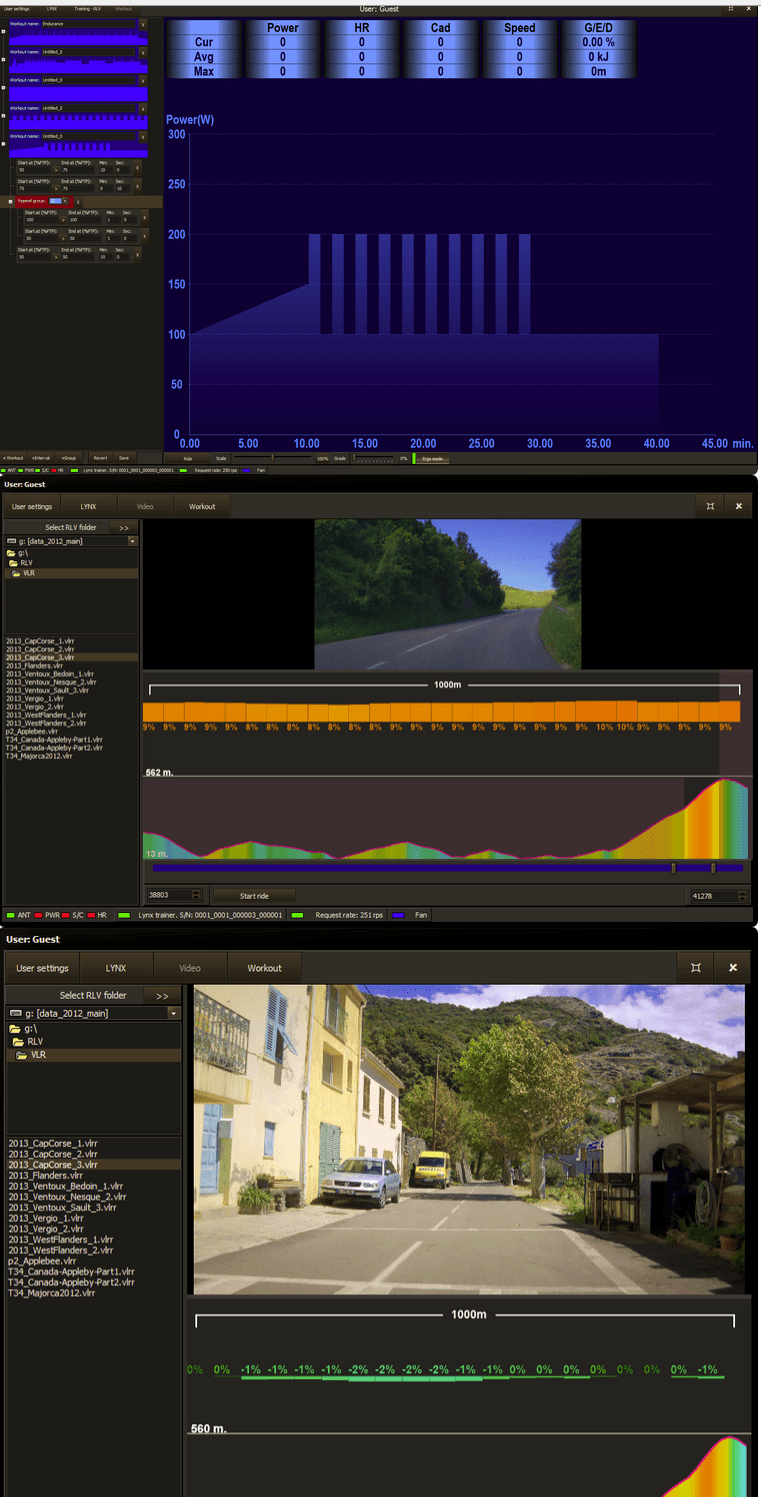Click Start ride in middle window
Screen dimensions: 761x1497
tap(254, 896)
